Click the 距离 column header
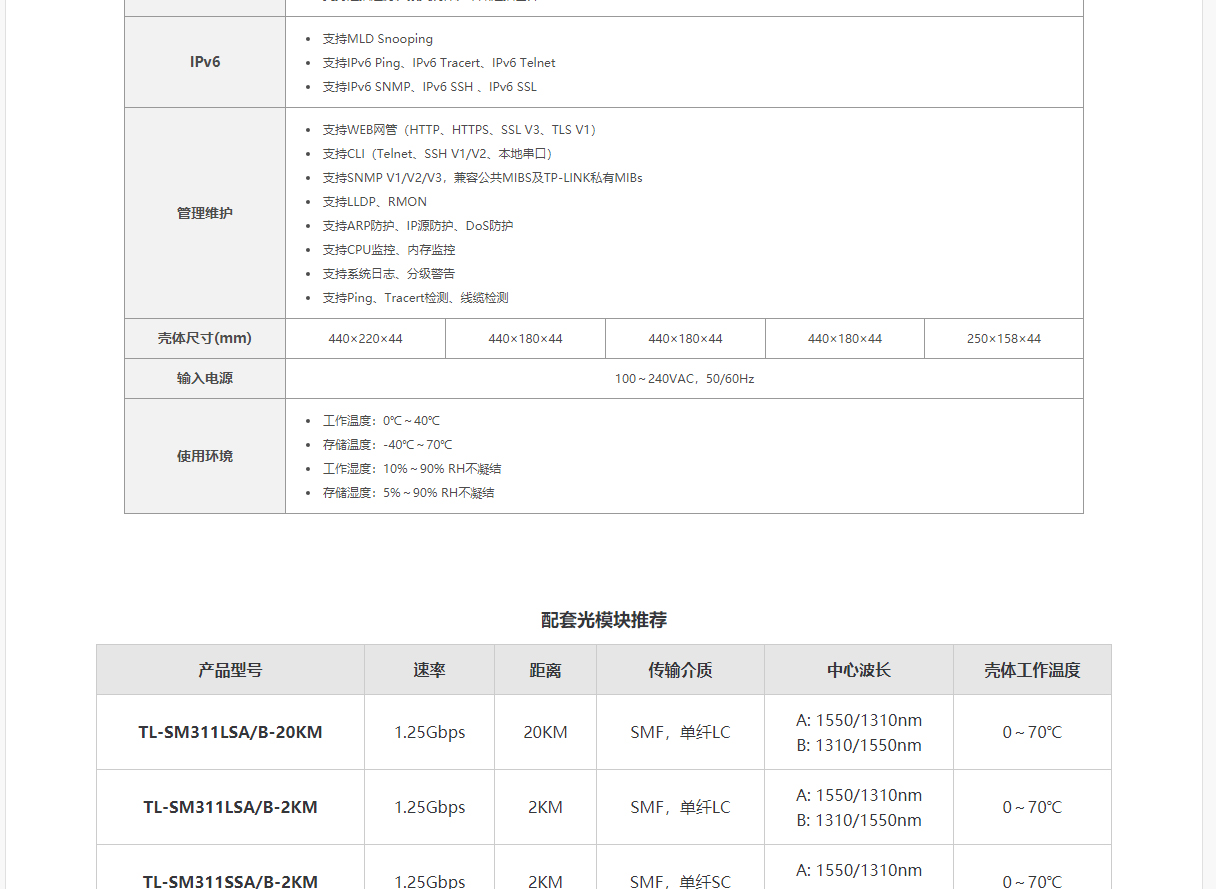1216x889 pixels. point(545,670)
